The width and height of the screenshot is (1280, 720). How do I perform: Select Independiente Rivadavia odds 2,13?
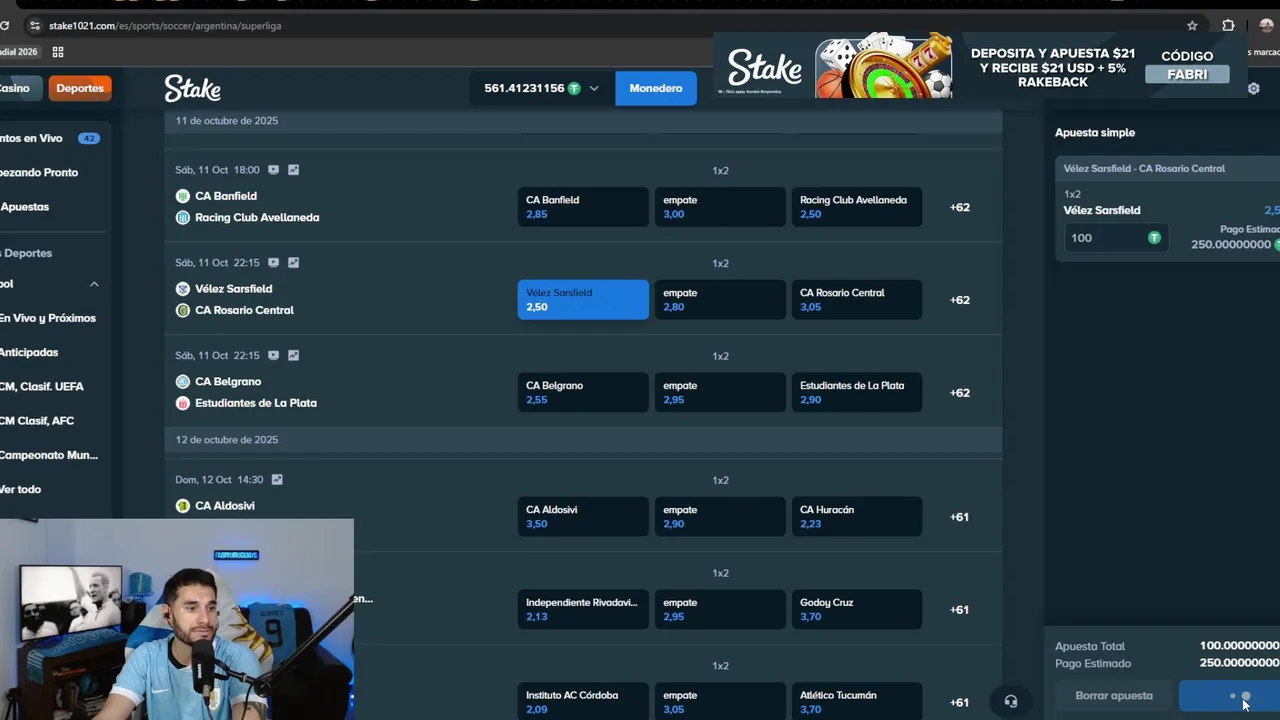583,610
